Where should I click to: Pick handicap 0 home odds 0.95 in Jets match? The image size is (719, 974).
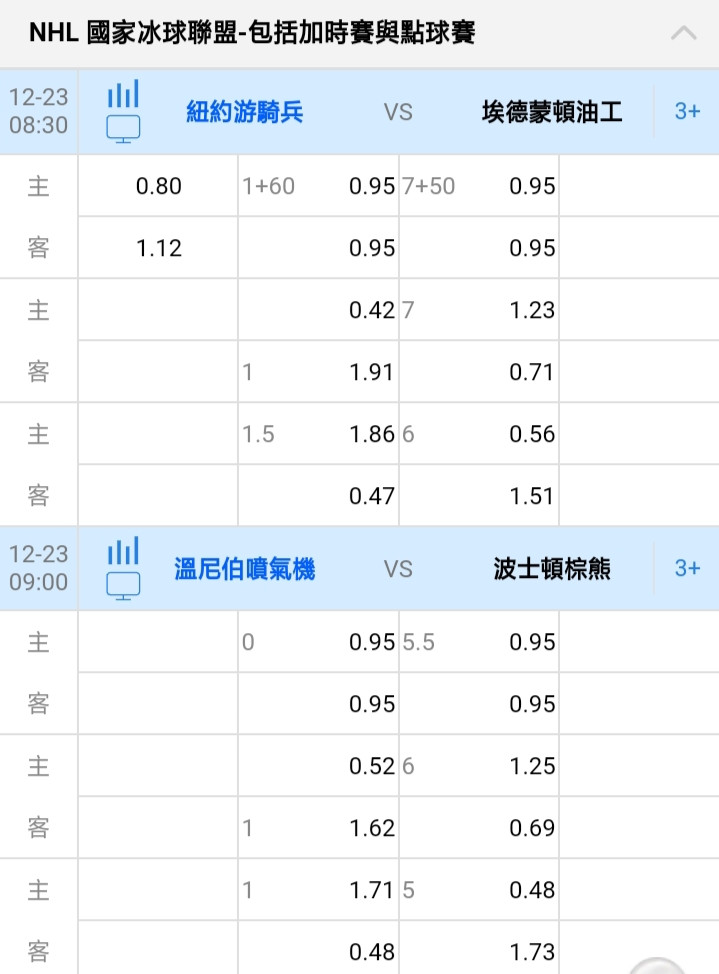click(x=318, y=642)
